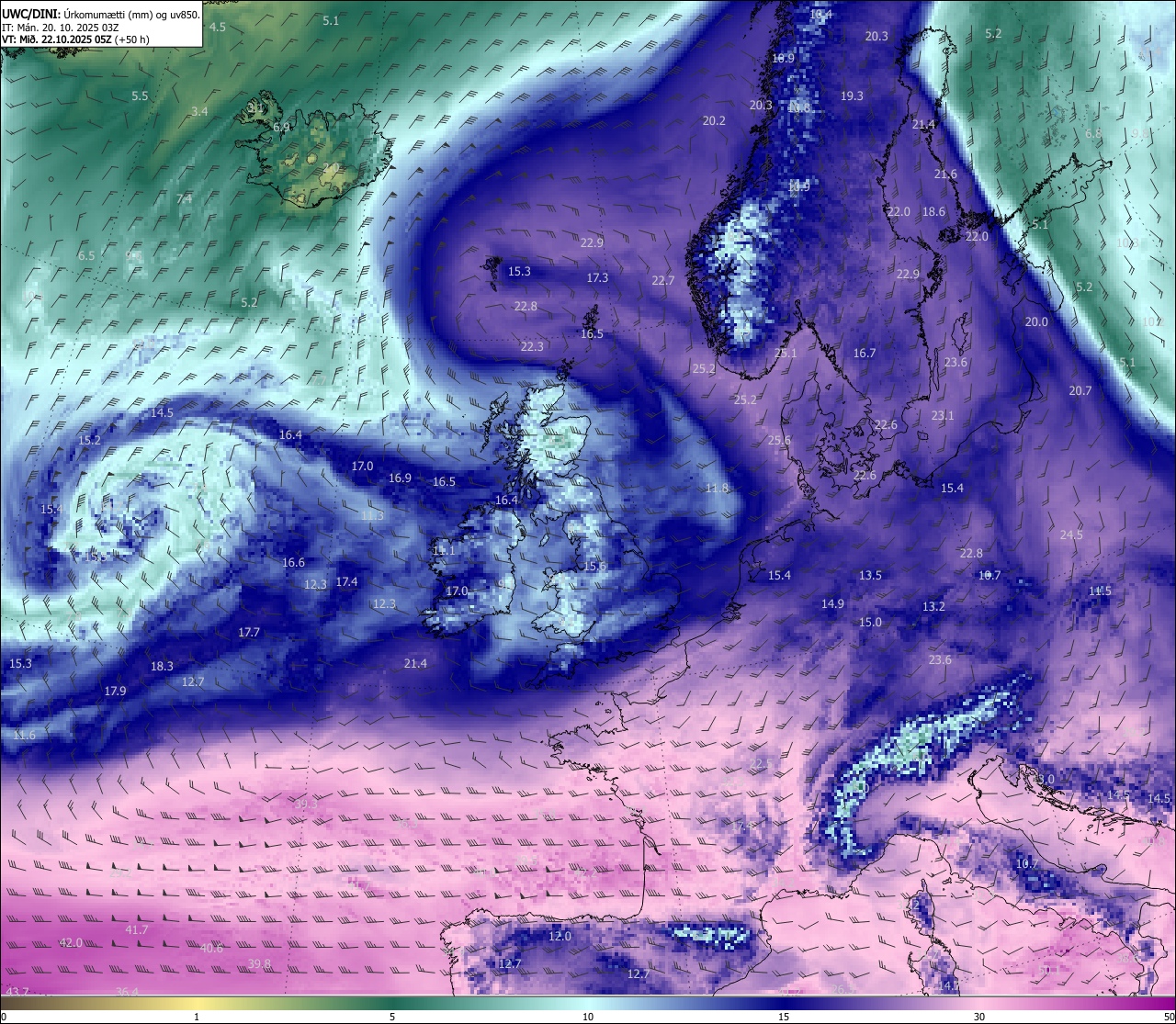Viewport: 1176px width, 1024px height.
Task: Click the map value 7.4
Action: (x=185, y=198)
